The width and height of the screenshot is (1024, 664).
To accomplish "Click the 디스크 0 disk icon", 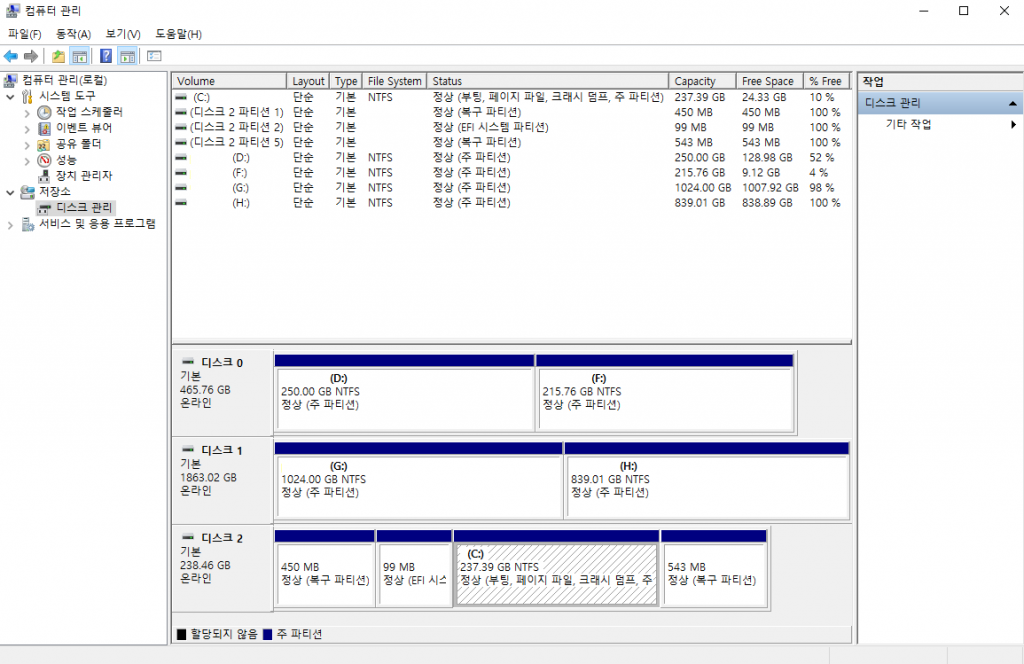I will click(x=188, y=362).
